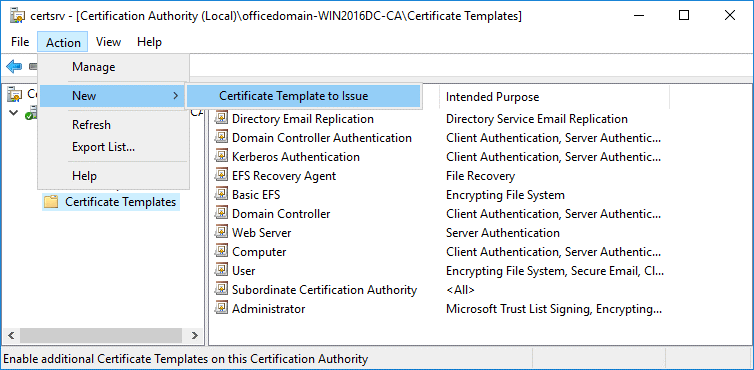754x370 pixels.
Task: Select Domain Controller Authentication template name
Action: click(x=322, y=138)
